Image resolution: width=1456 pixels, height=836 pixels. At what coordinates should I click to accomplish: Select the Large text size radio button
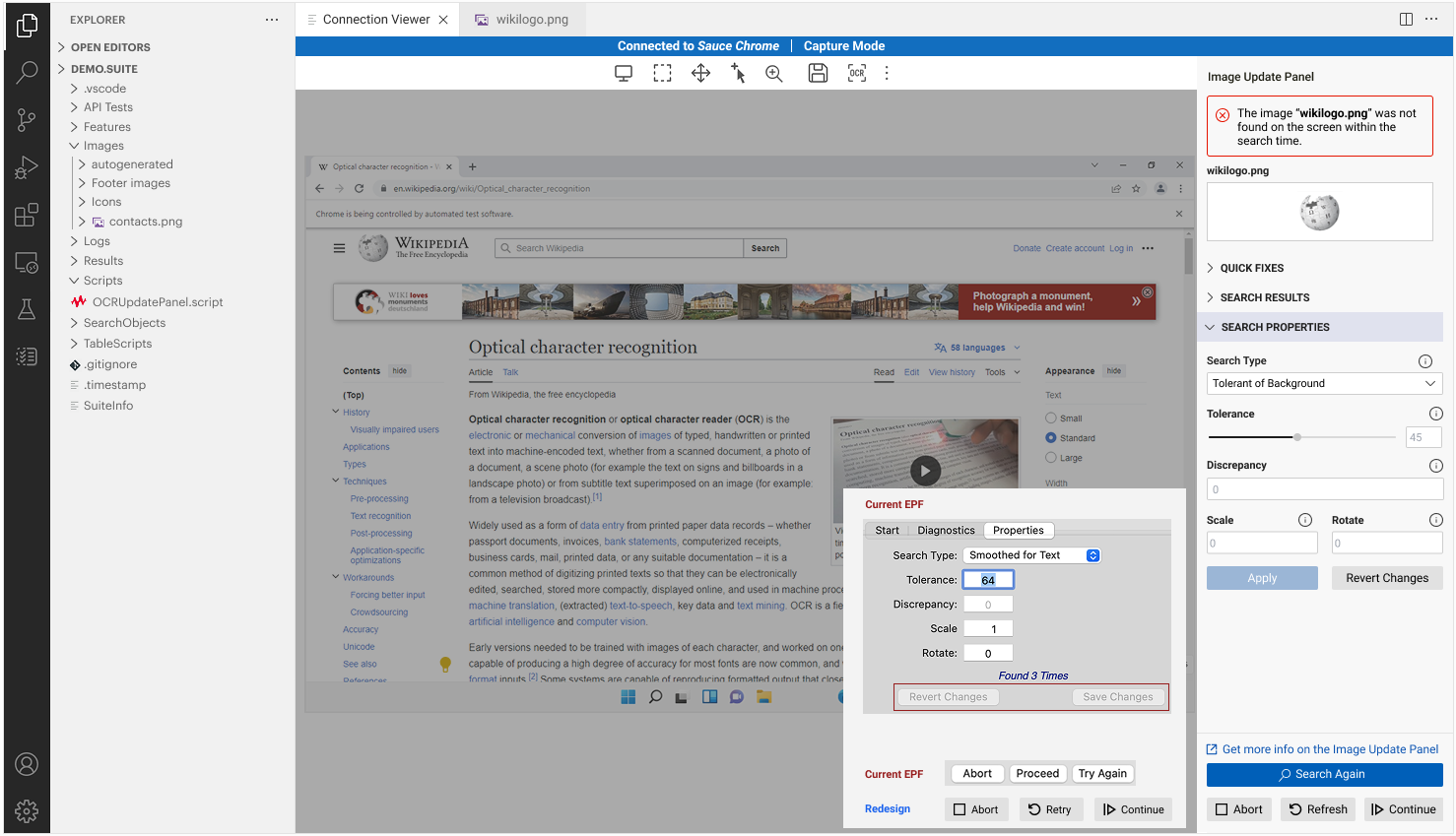click(1051, 458)
